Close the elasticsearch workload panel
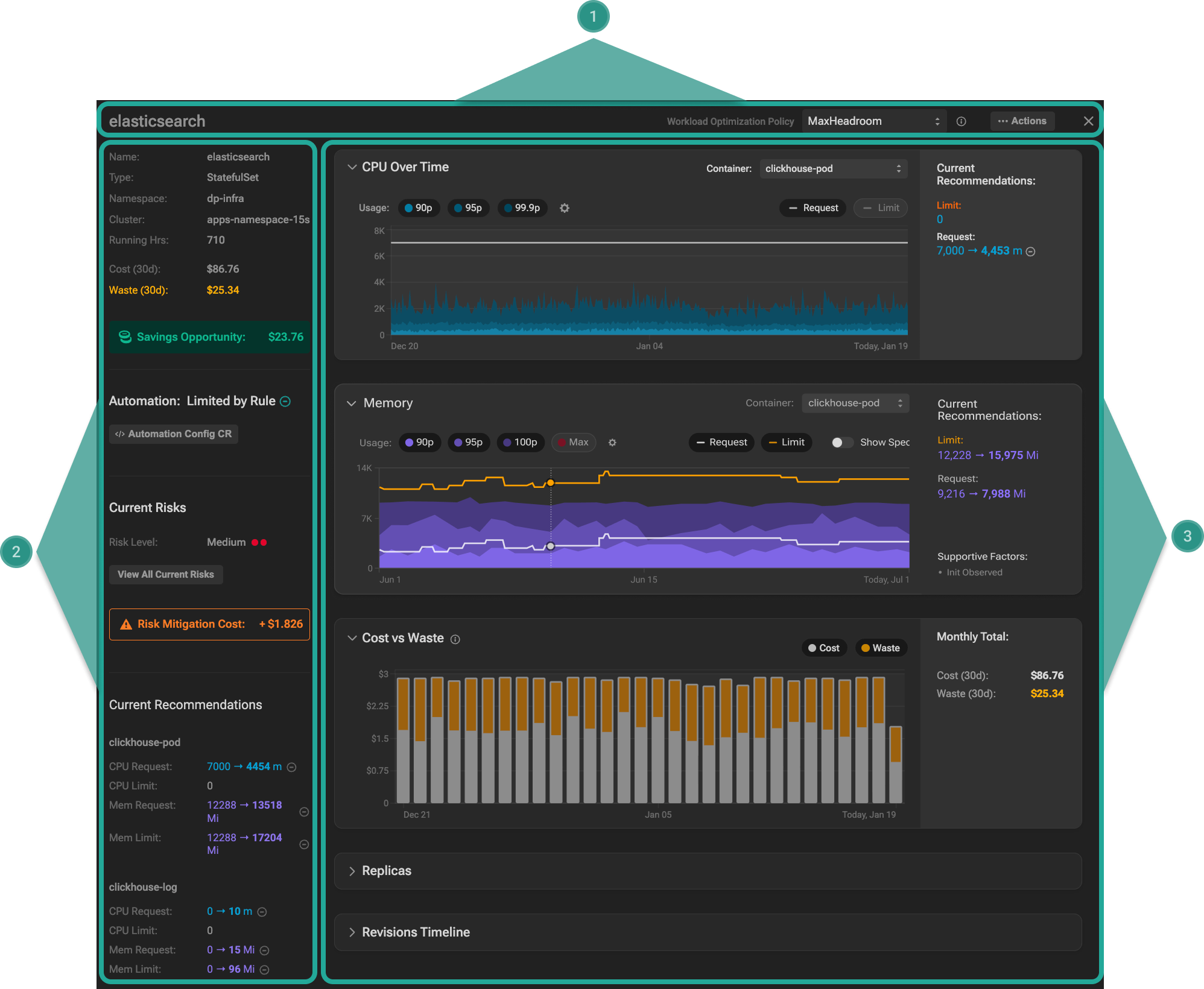 click(1088, 121)
